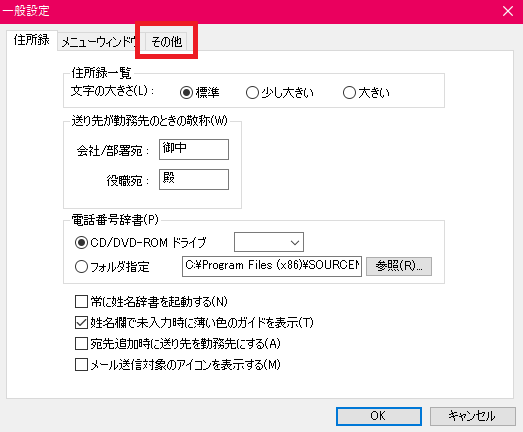Click the dropdown arrow for drive selection
This screenshot has height=432, width=523.
[295, 242]
